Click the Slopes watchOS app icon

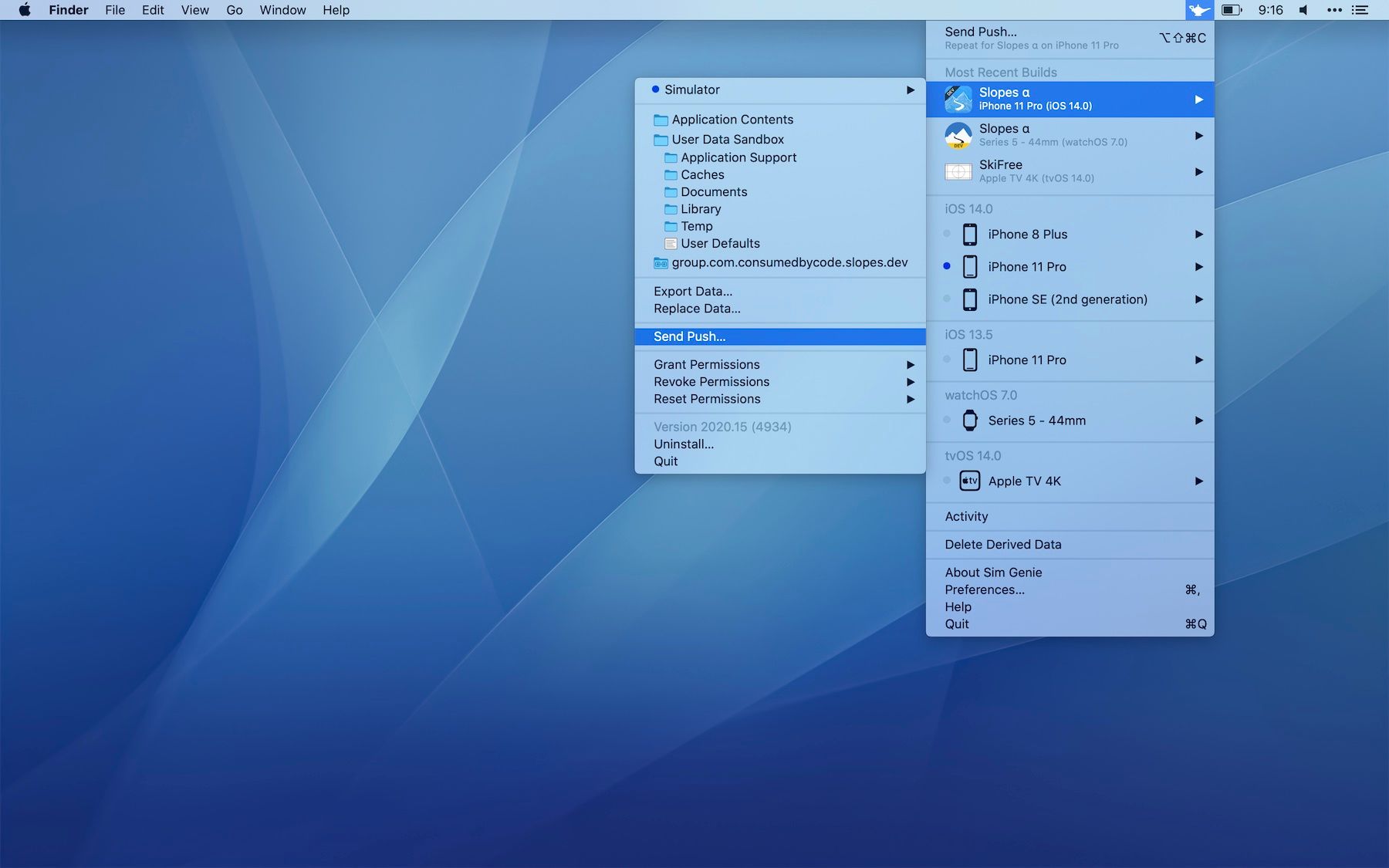click(x=958, y=136)
